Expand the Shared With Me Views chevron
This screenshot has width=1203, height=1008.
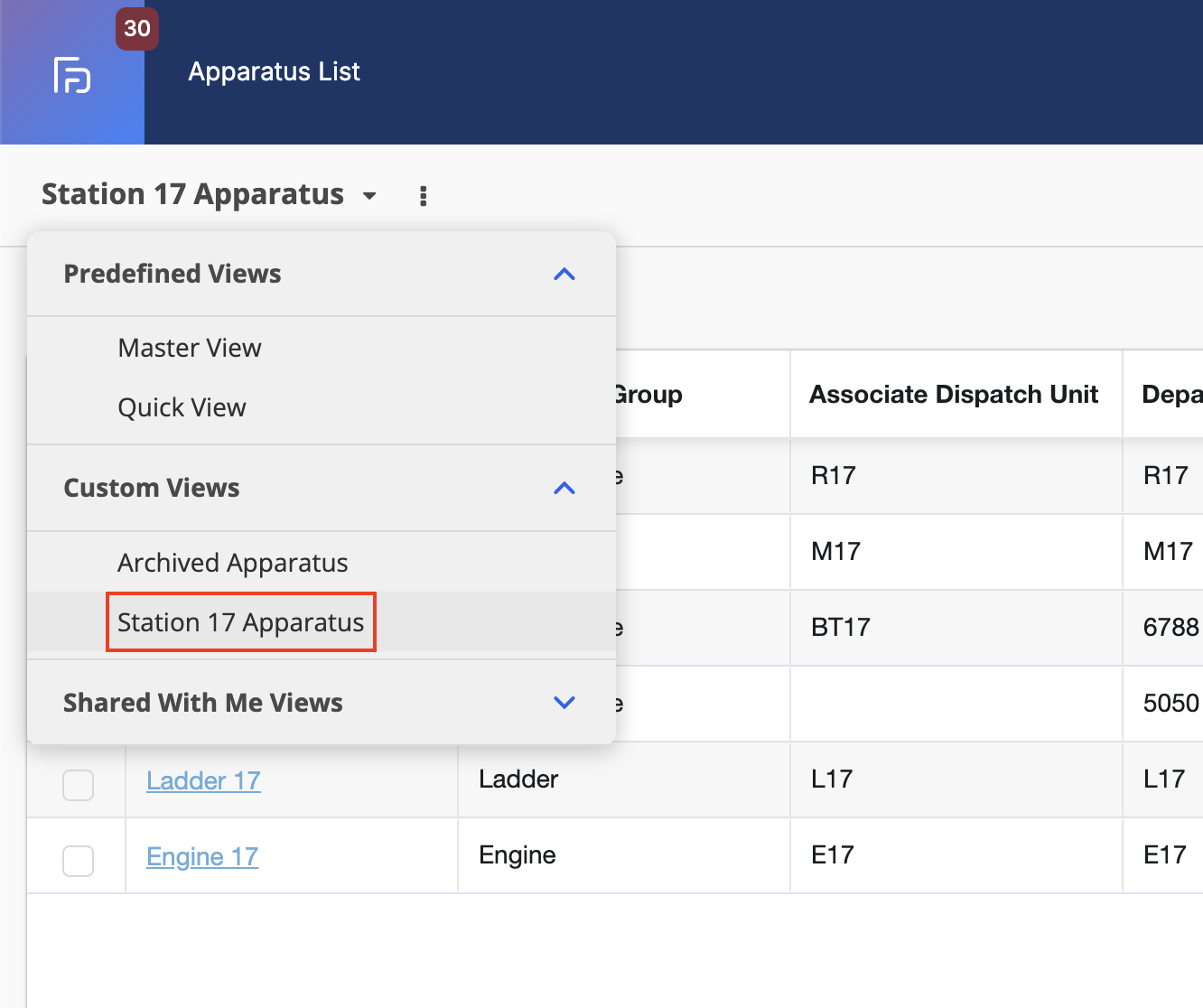click(x=564, y=703)
